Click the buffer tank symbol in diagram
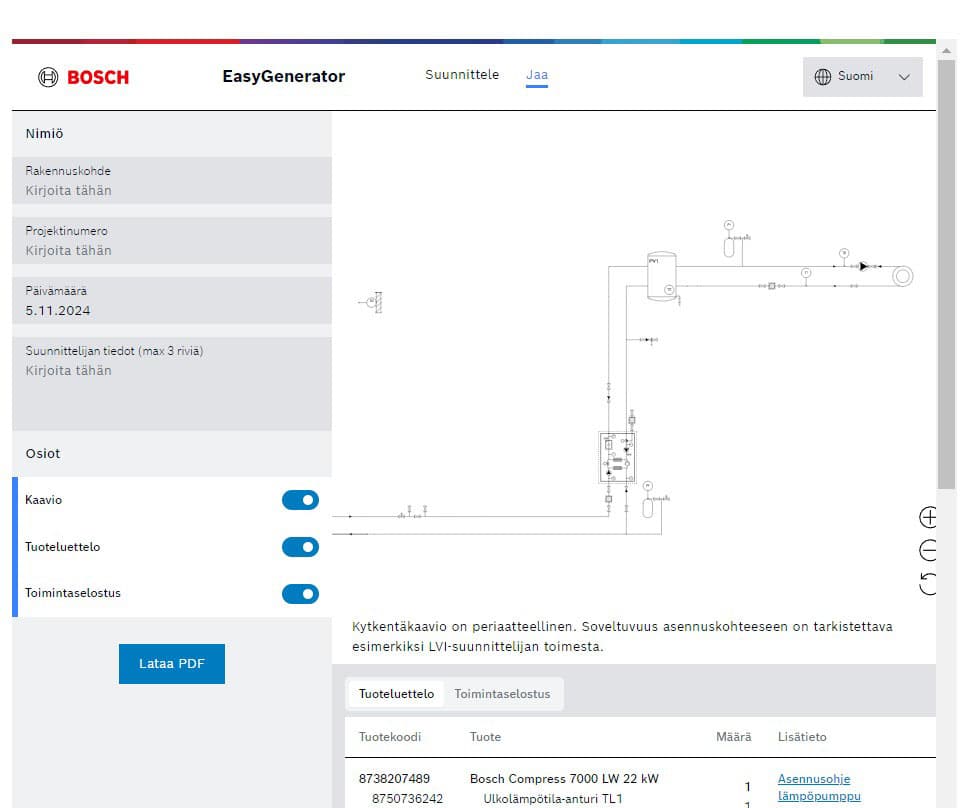This screenshot has width=972, height=808. [661, 276]
